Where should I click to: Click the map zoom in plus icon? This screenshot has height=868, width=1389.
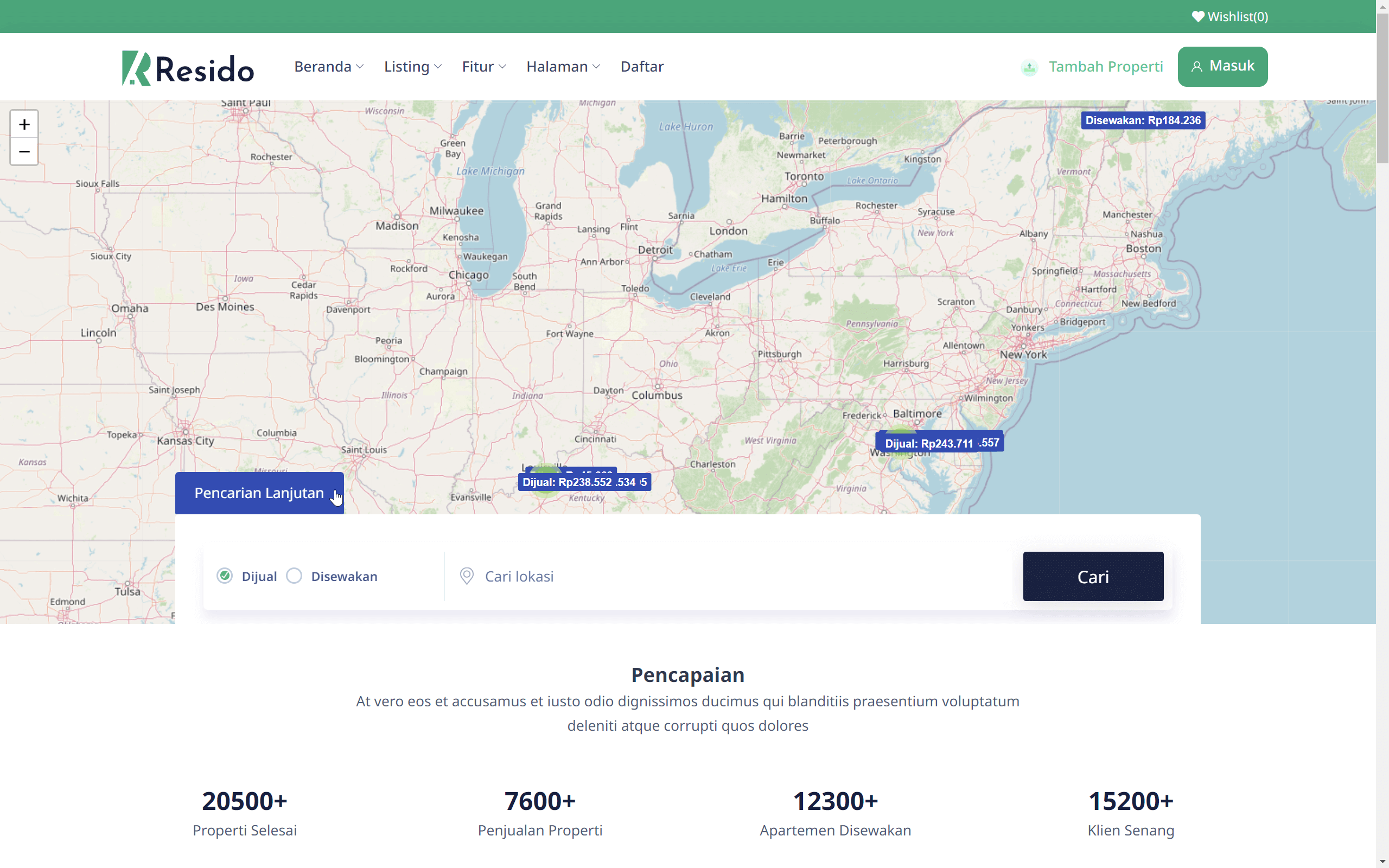24,124
